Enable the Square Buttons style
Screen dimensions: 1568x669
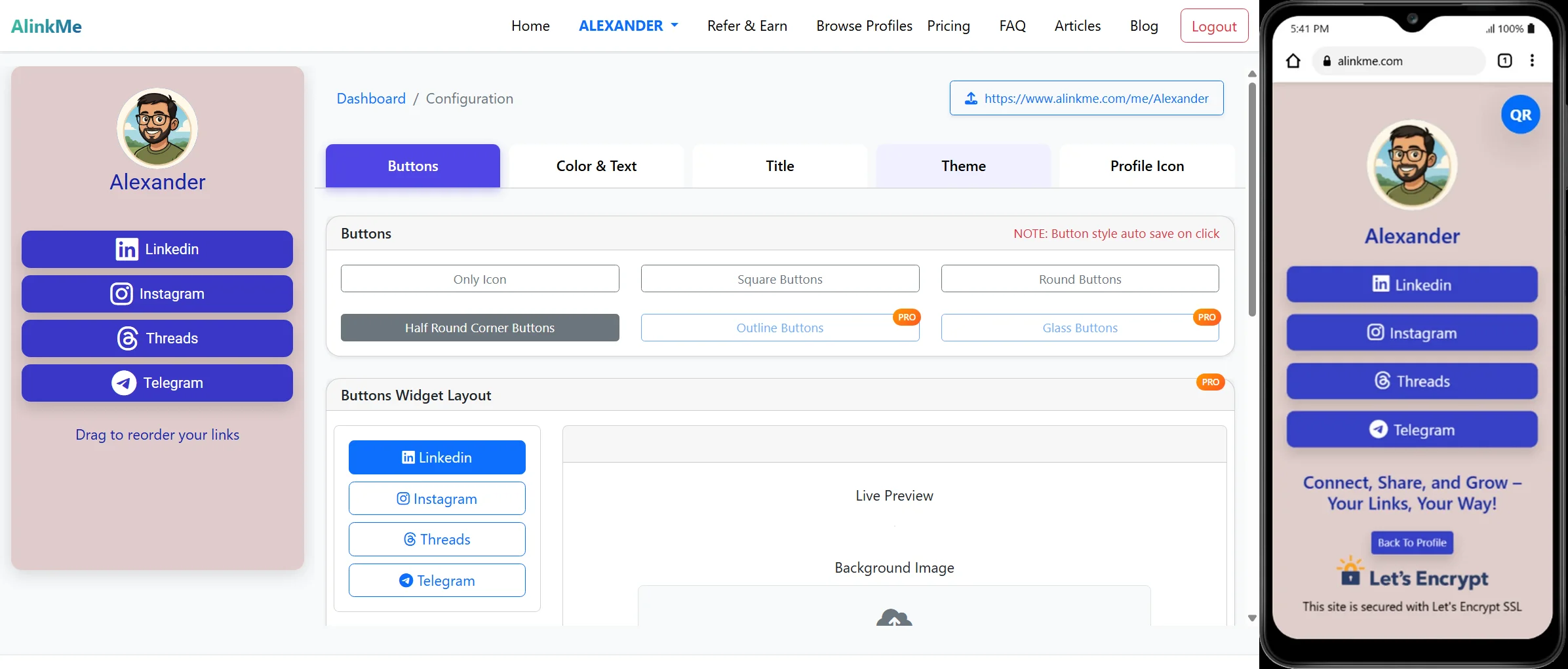click(779, 278)
